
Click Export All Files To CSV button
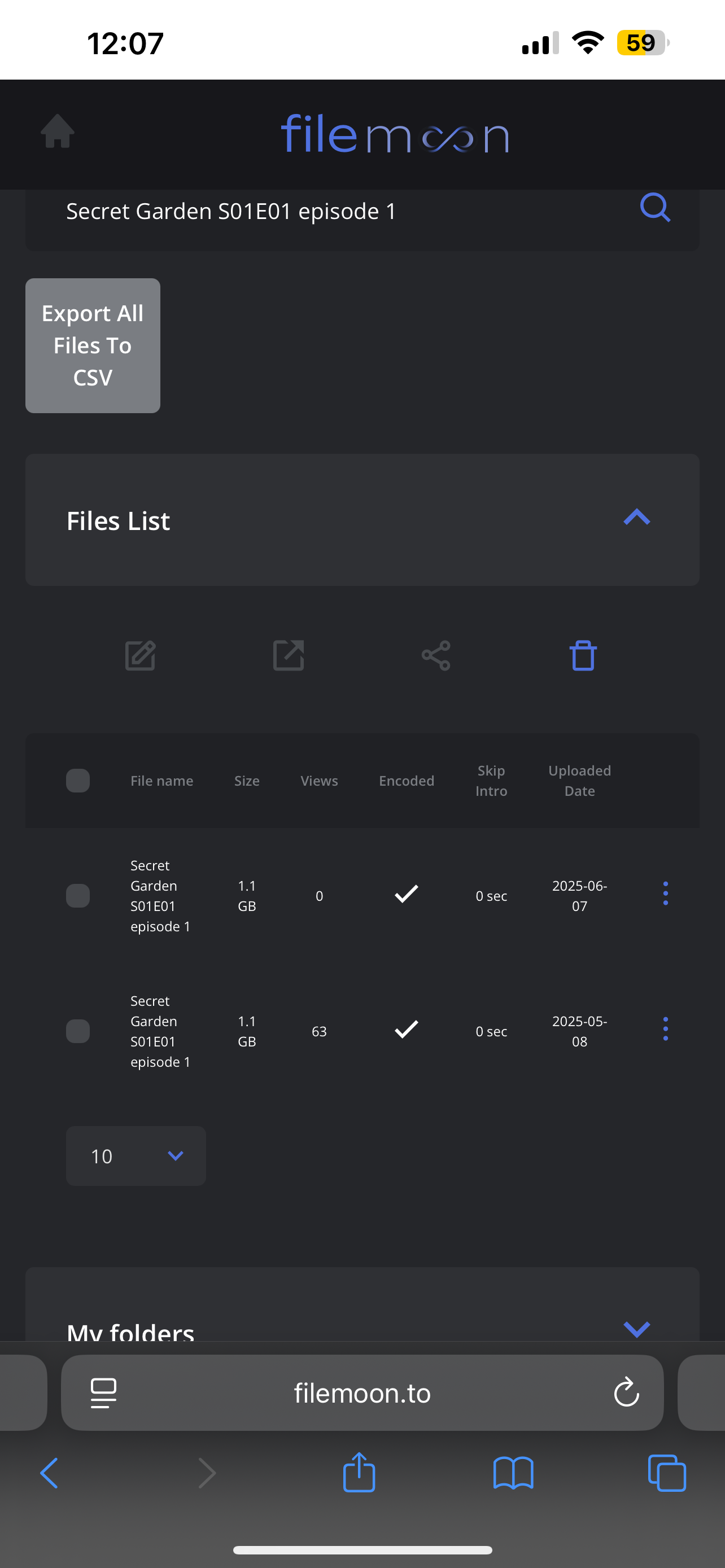coord(93,346)
